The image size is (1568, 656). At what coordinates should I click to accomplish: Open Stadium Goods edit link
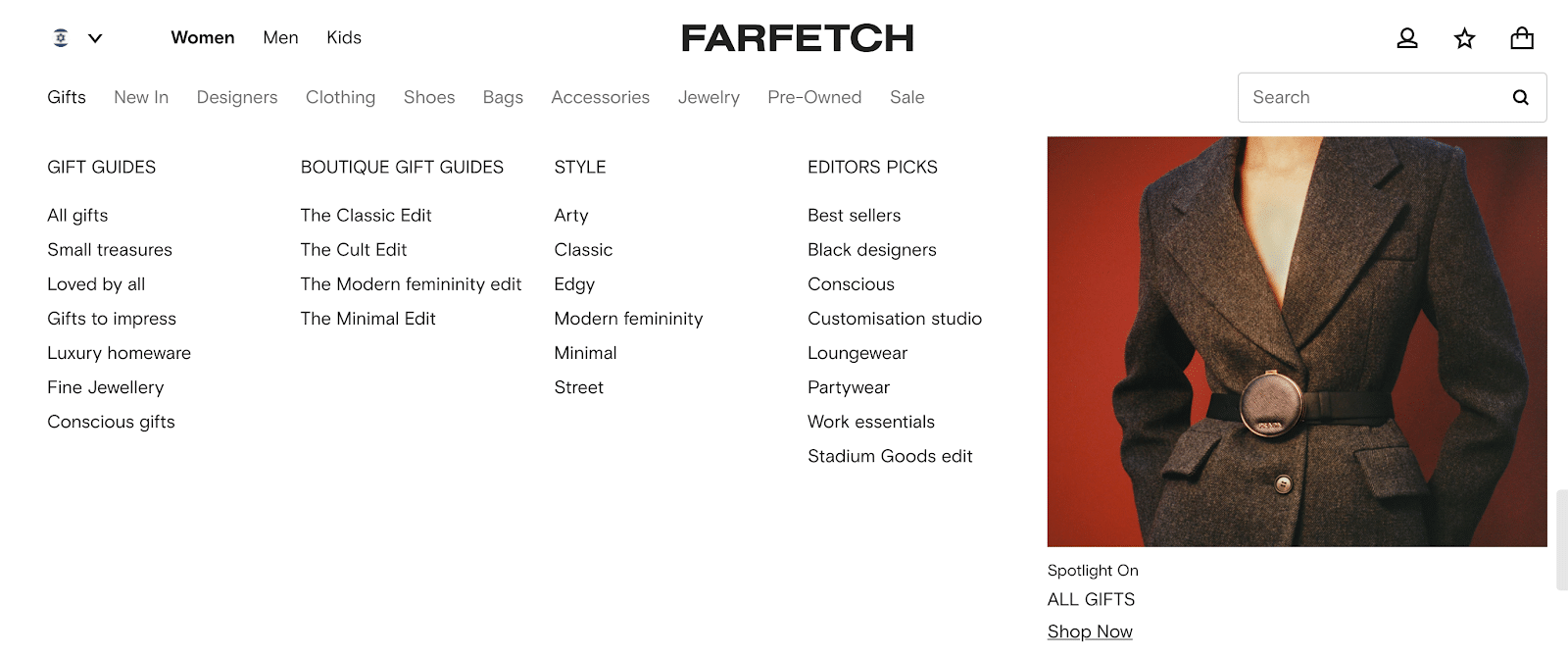click(890, 456)
